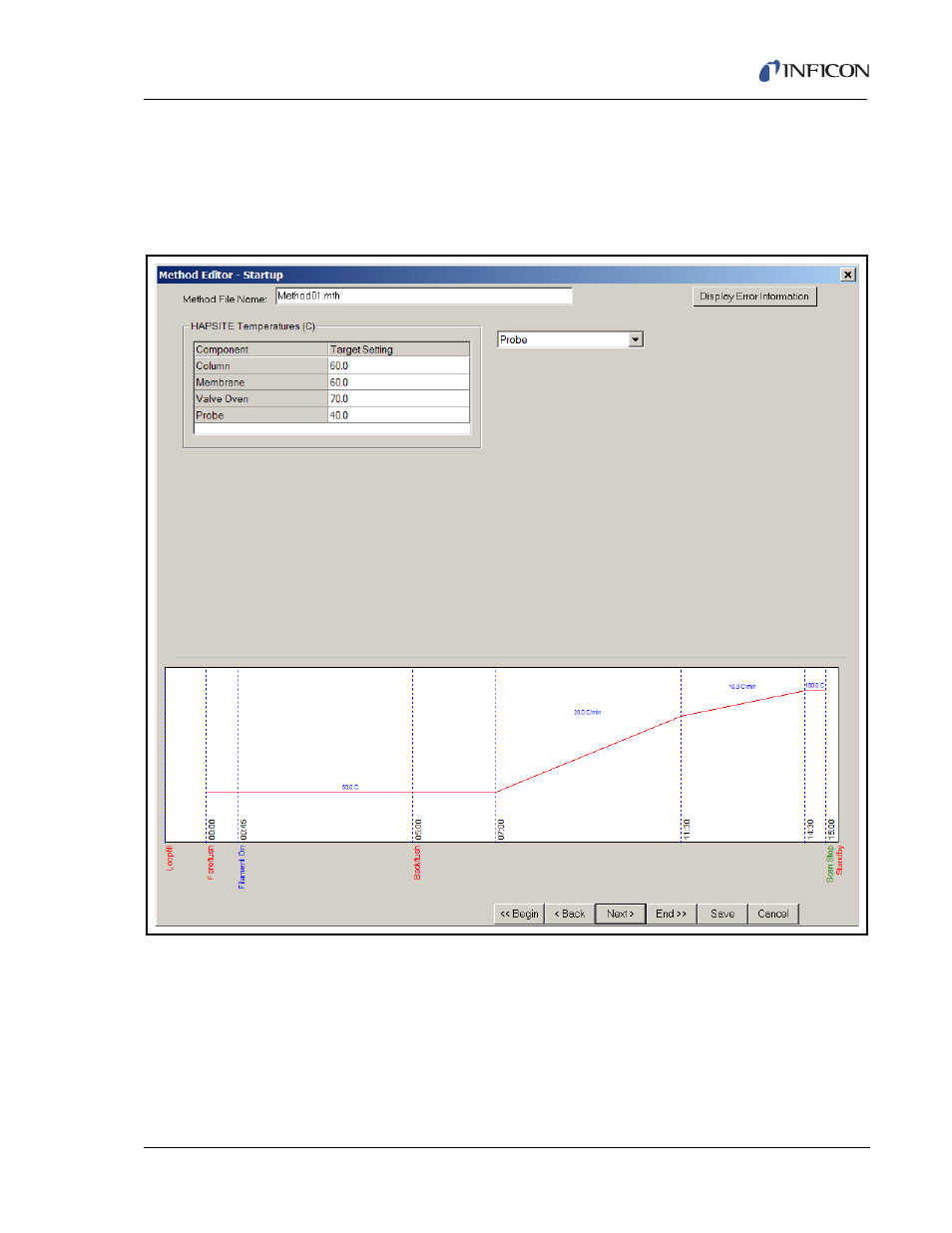
Task: Select the Membrane target setting cell
Action: pos(398,382)
